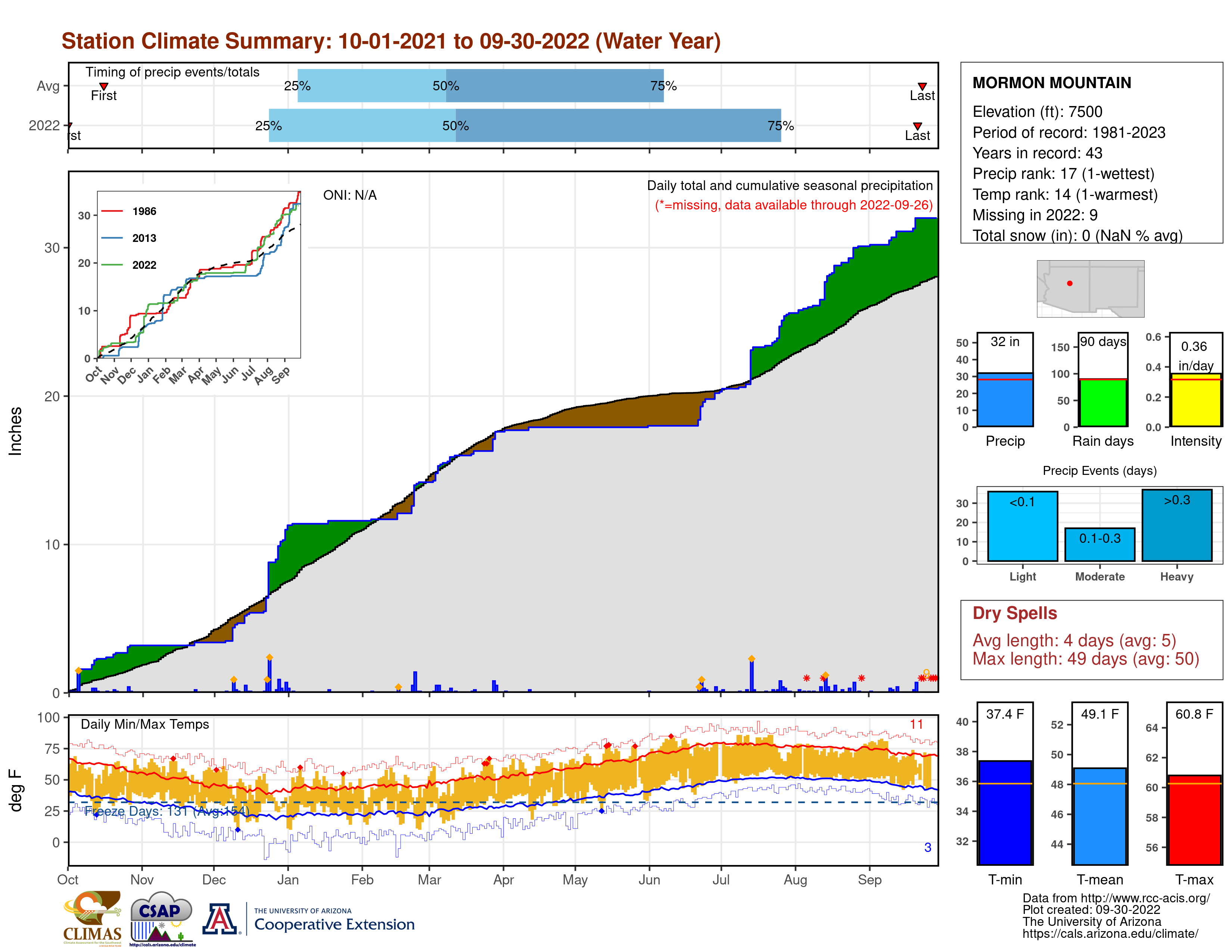Click the Avg row Last marker triangle

[x=922, y=86]
